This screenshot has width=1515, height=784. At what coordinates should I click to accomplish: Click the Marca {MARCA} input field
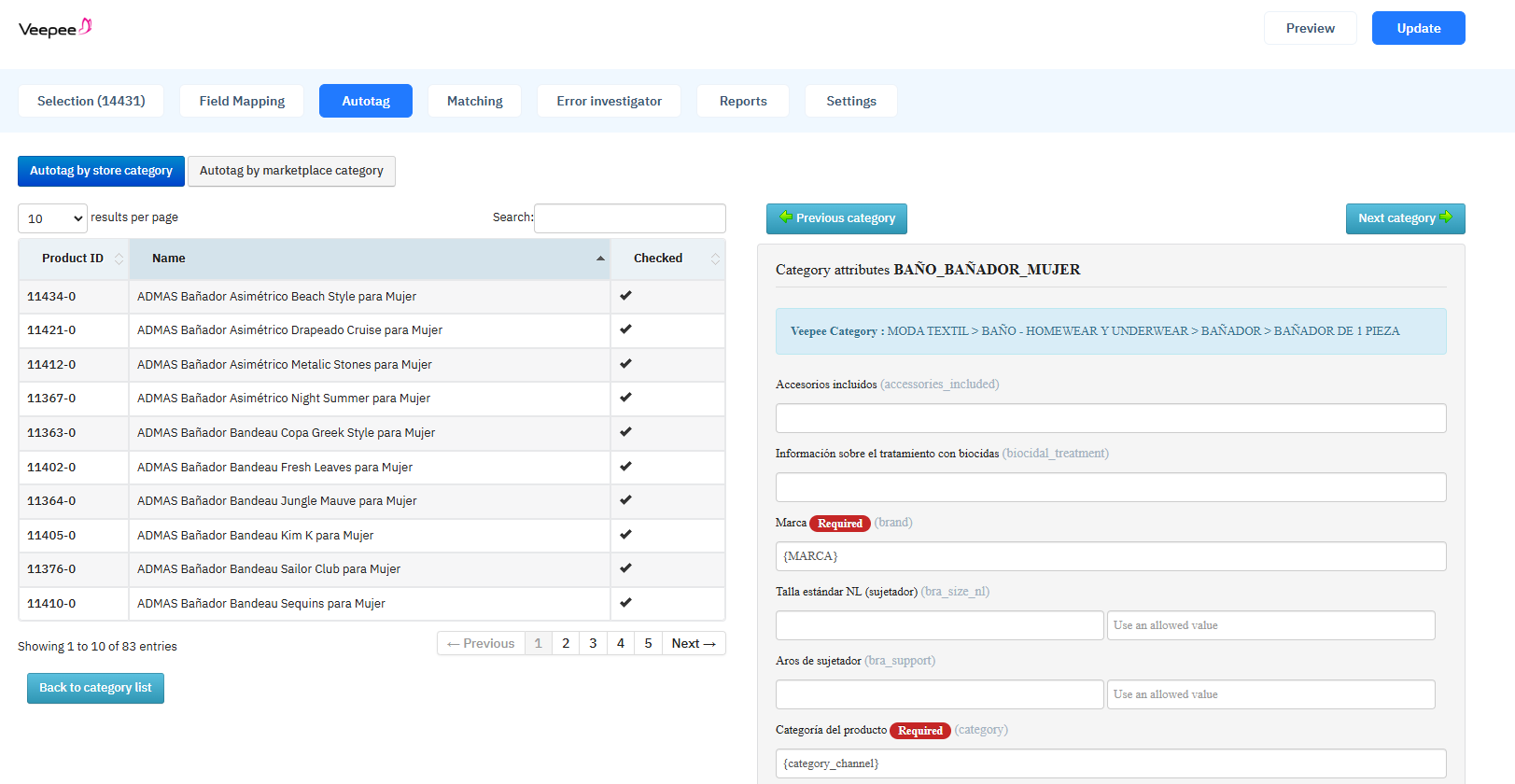click(1111, 556)
